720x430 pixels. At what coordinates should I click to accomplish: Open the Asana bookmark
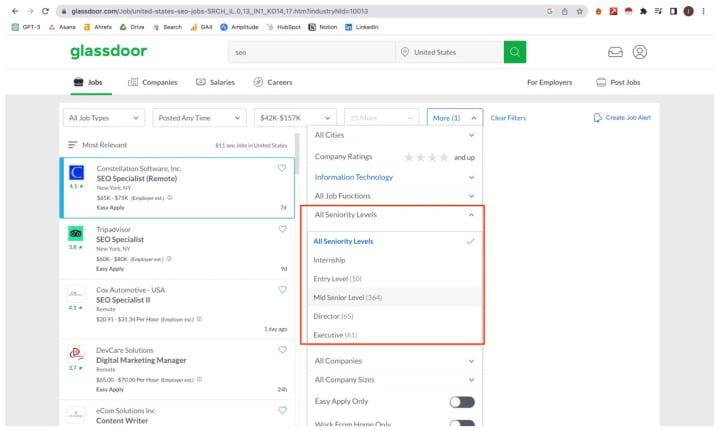pos(62,27)
